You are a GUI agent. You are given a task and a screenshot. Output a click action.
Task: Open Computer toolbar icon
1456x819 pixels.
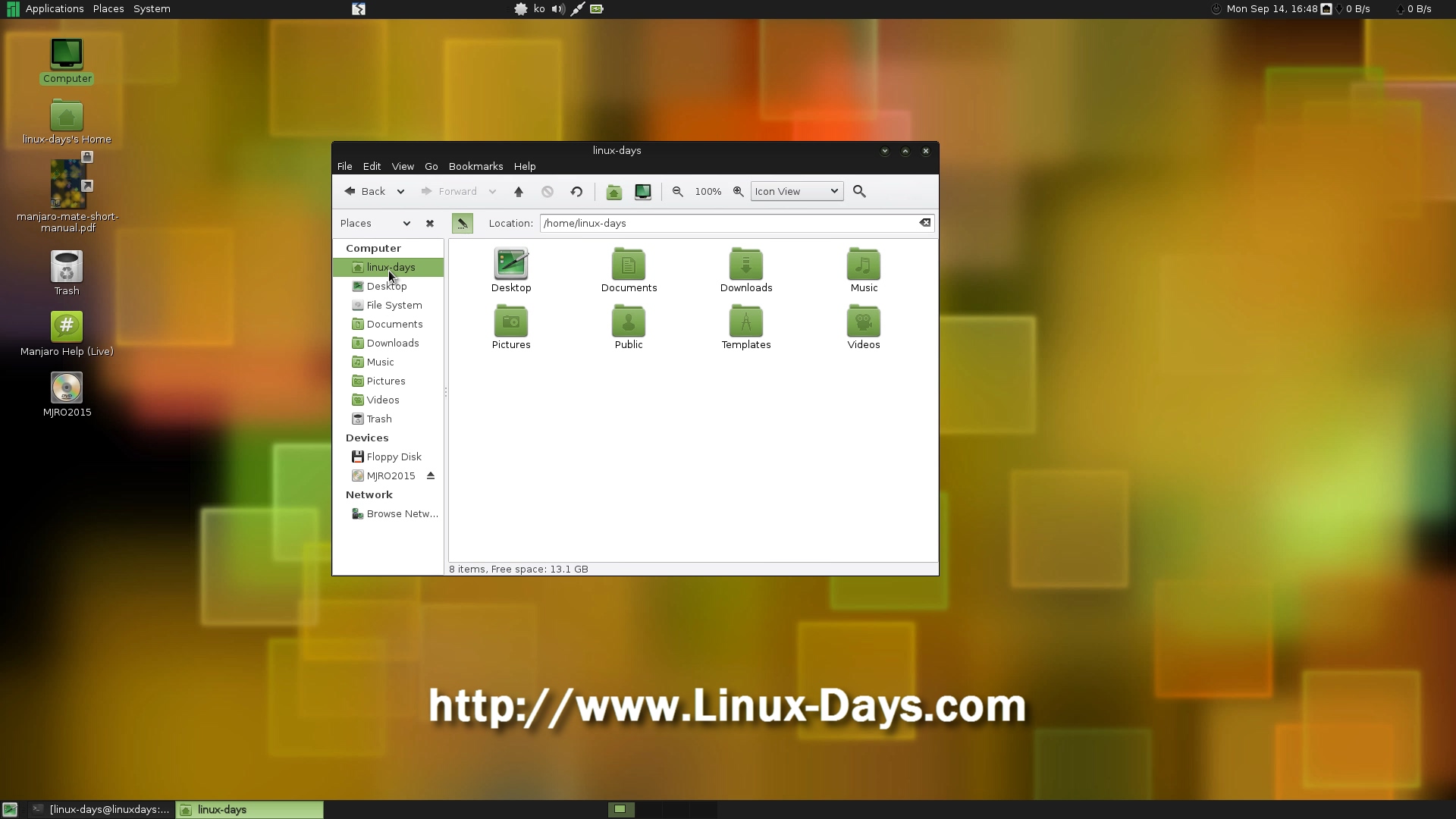[643, 192]
